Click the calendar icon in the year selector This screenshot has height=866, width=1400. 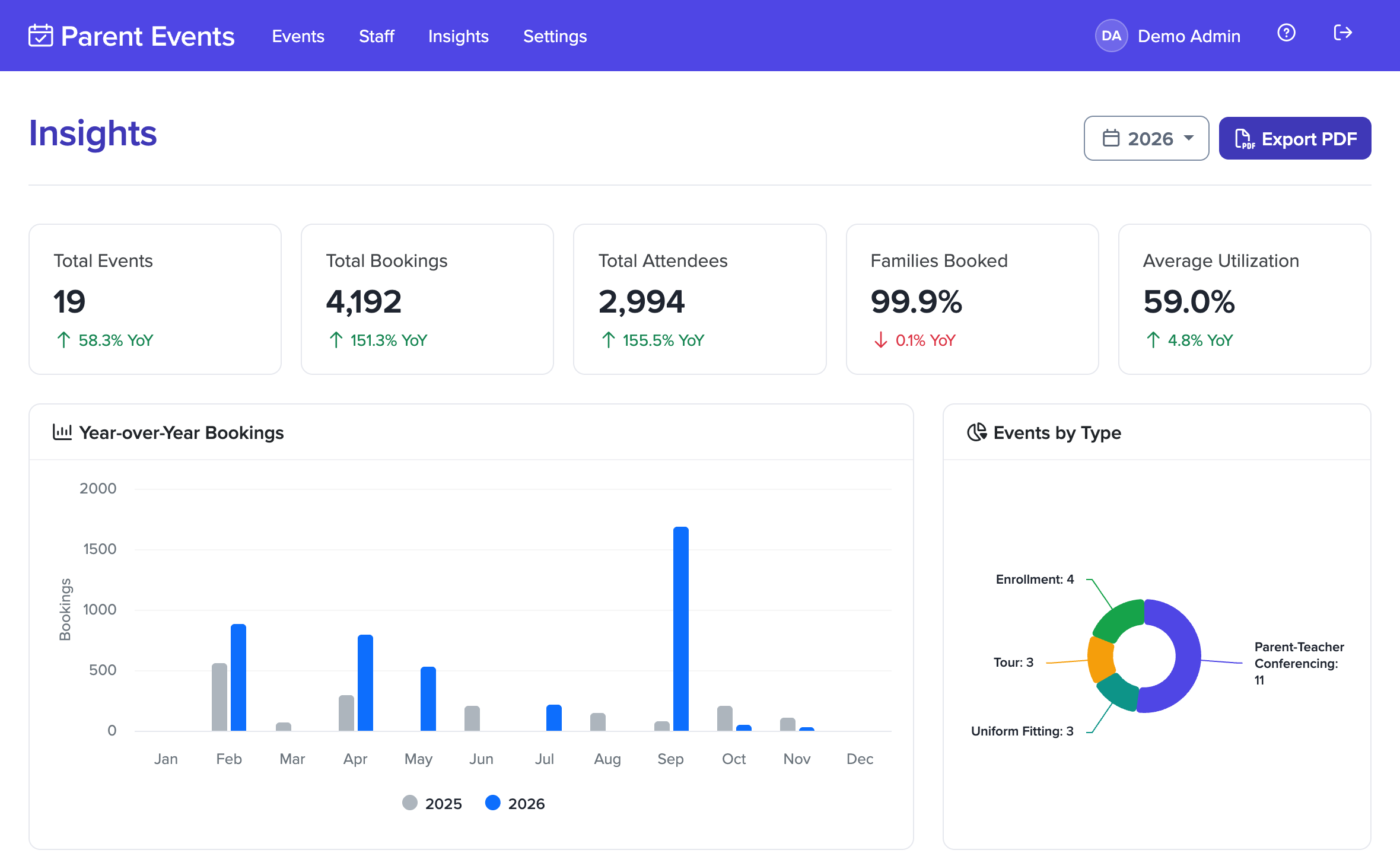tap(1111, 138)
